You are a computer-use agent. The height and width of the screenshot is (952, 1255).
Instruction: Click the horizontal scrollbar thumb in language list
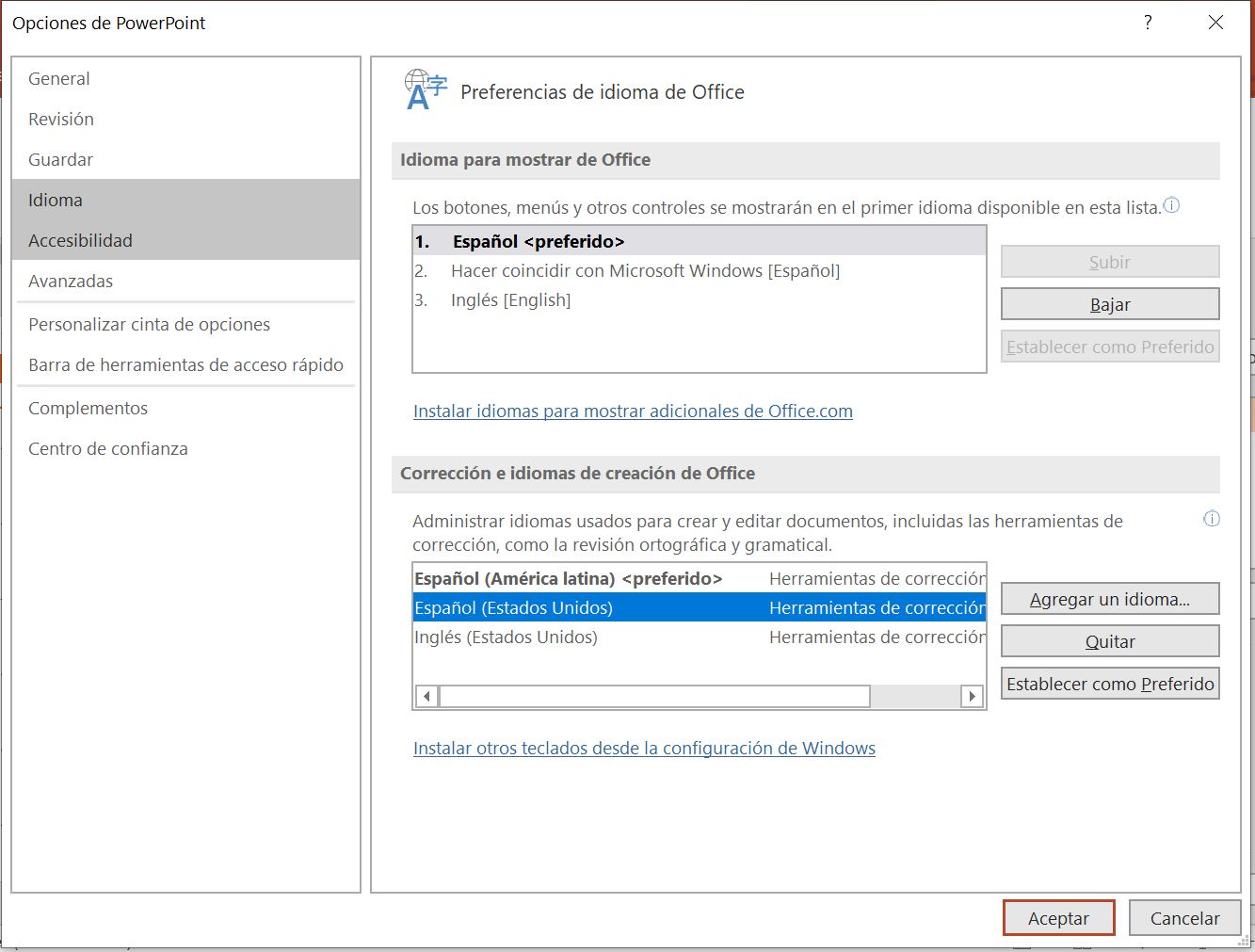(x=654, y=696)
